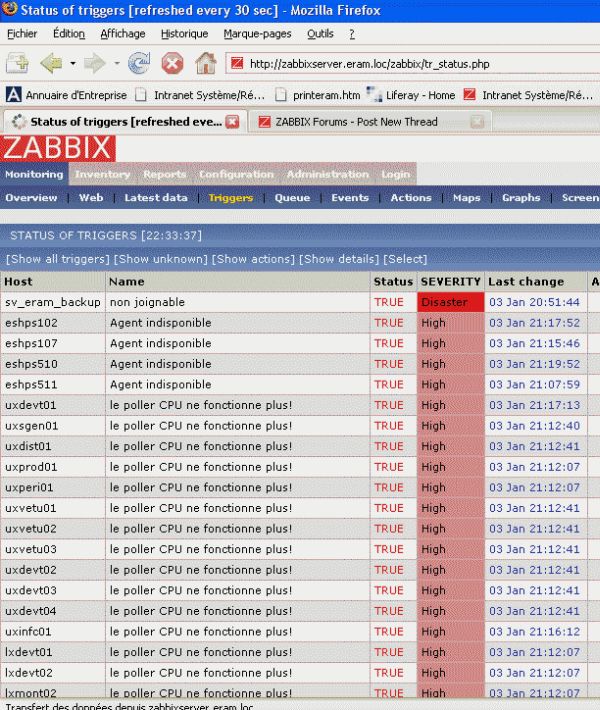Screen dimensions: 600x710
Task: Open the Overview submenu
Action: (31, 198)
